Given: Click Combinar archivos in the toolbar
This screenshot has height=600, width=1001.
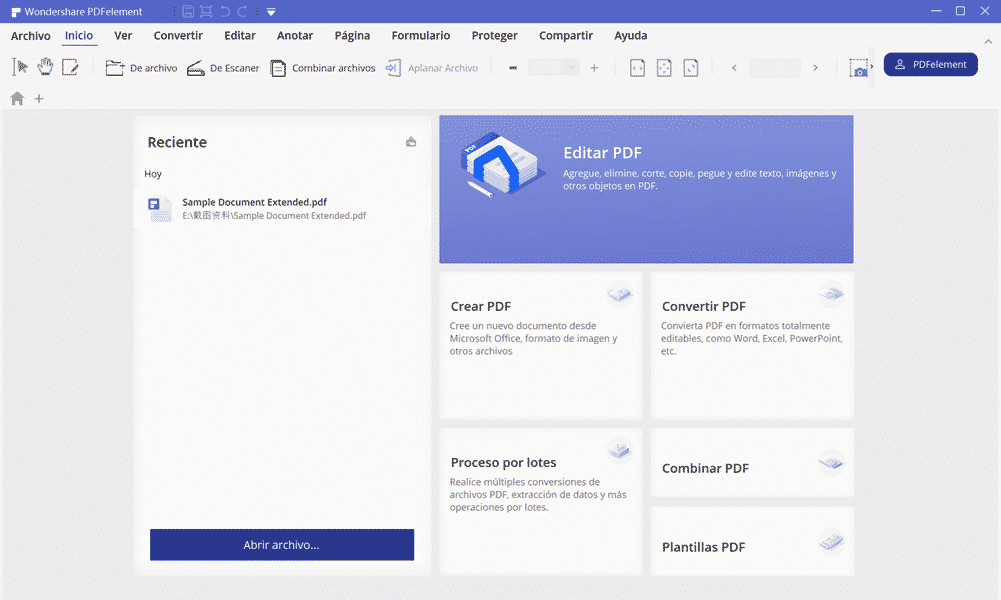Looking at the screenshot, I should click(323, 68).
